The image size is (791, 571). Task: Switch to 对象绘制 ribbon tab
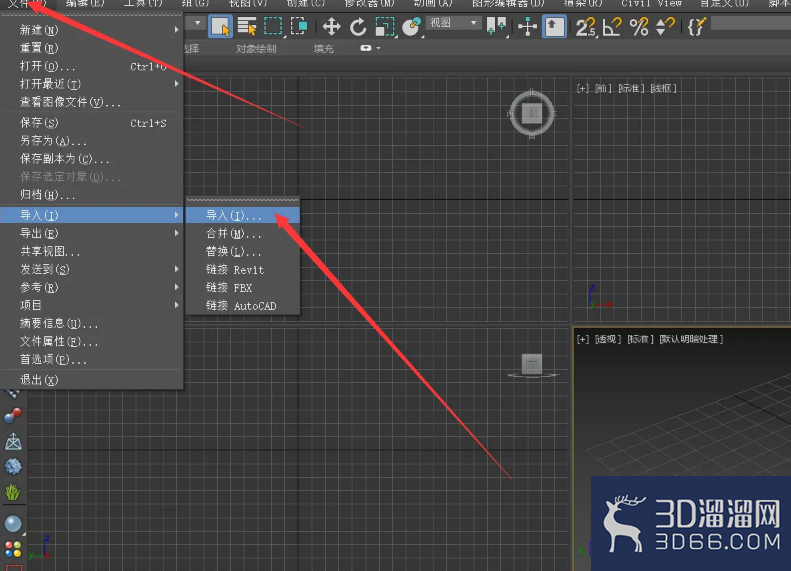pyautogui.click(x=256, y=49)
